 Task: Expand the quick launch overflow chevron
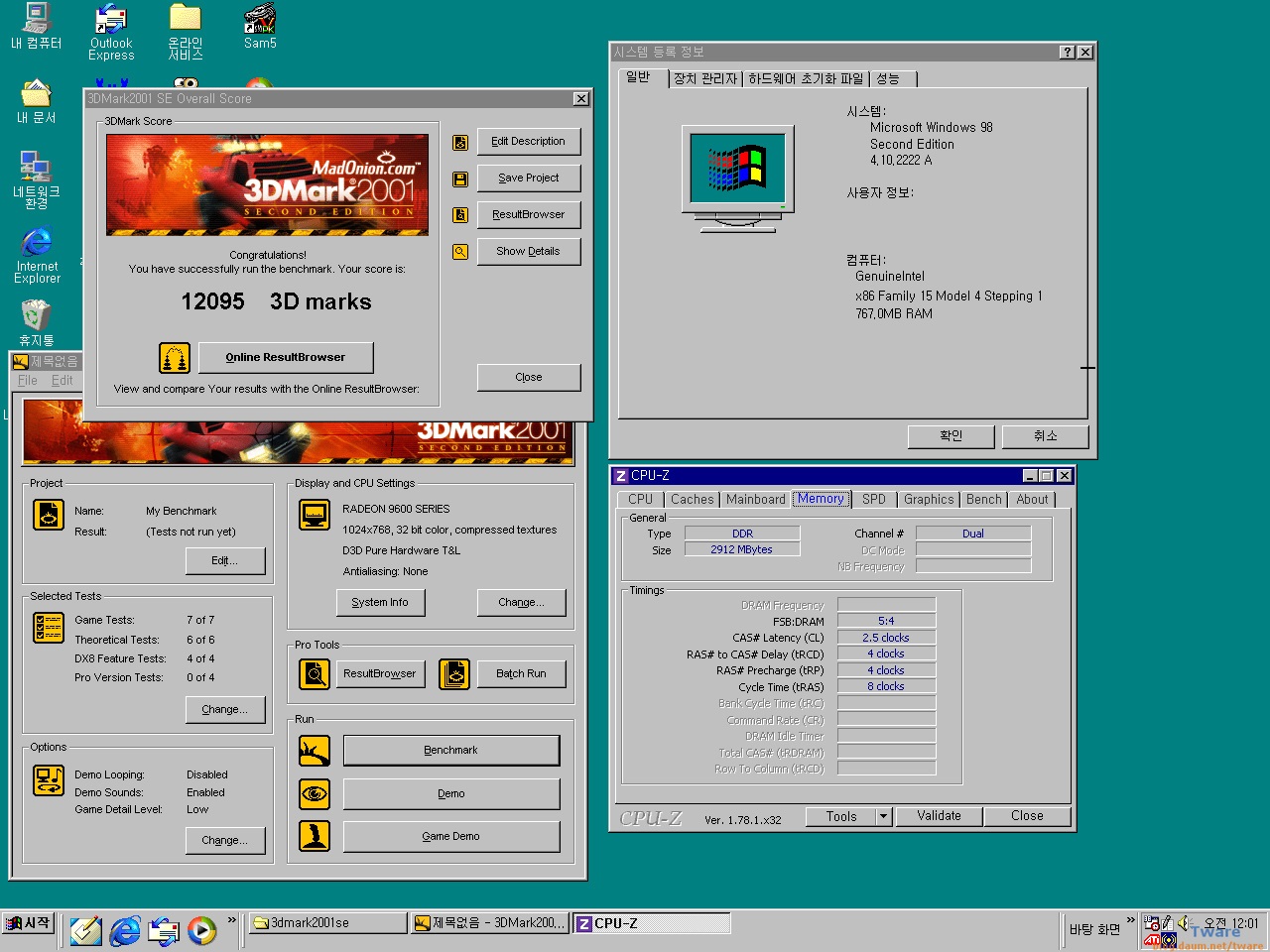[x=232, y=920]
